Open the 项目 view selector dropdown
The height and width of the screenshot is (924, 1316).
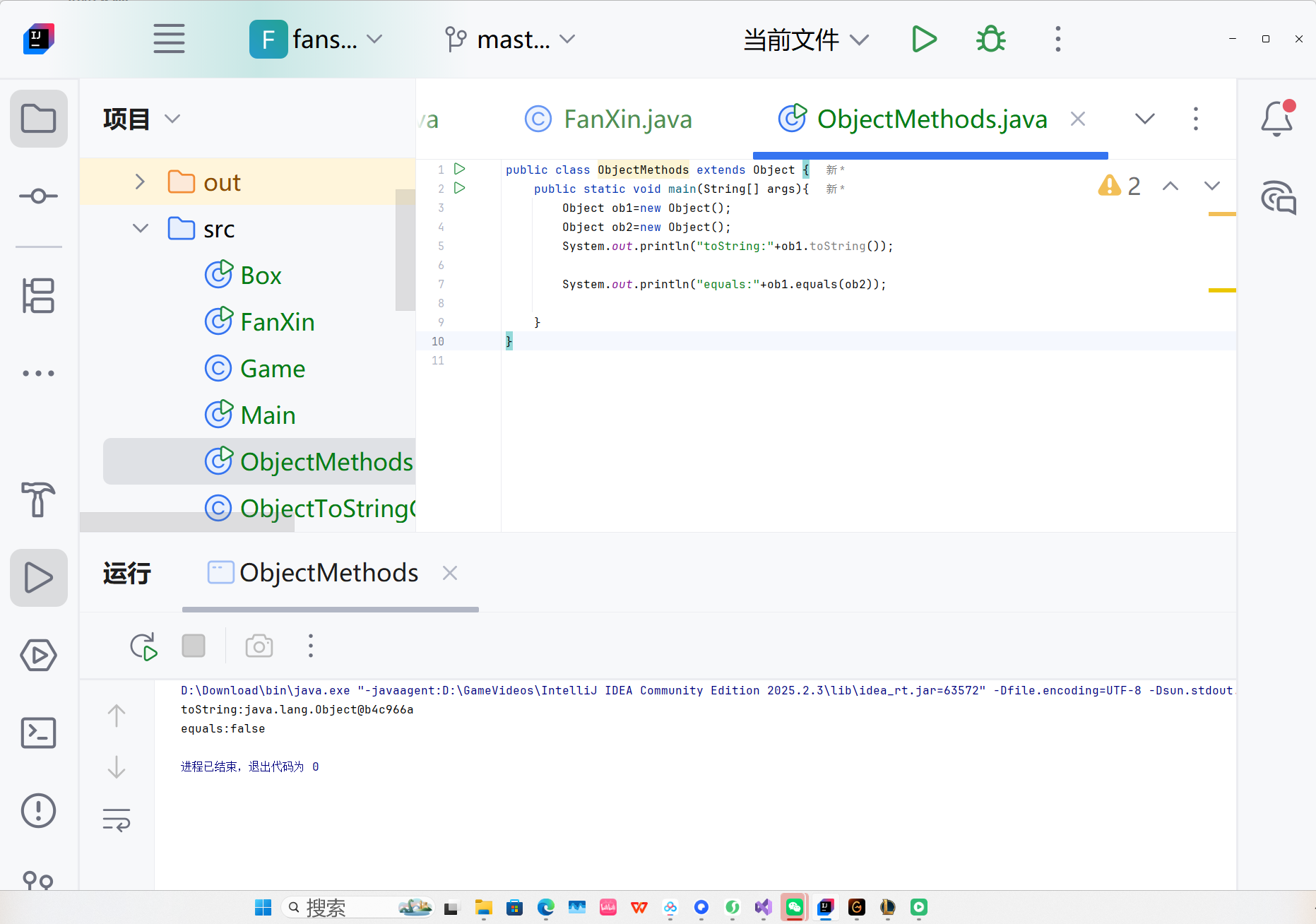(142, 119)
